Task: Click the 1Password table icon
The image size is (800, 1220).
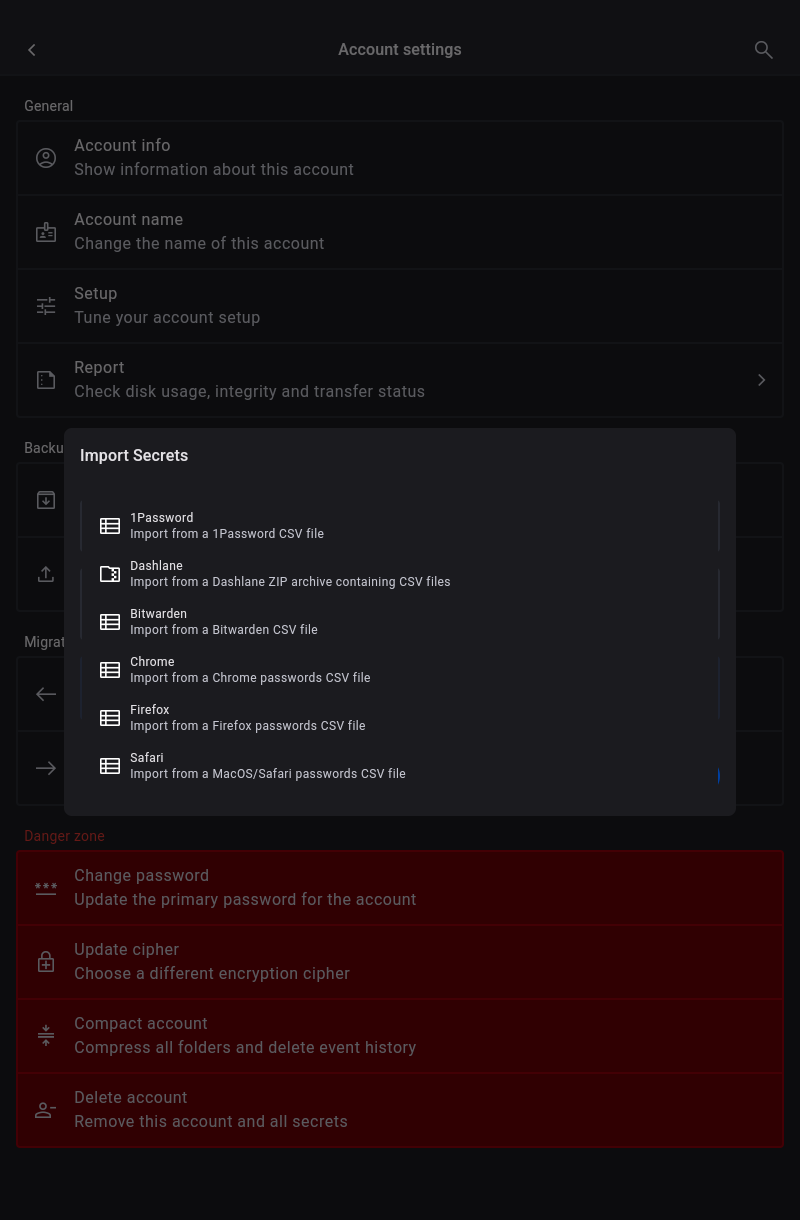Action: pyautogui.click(x=110, y=526)
